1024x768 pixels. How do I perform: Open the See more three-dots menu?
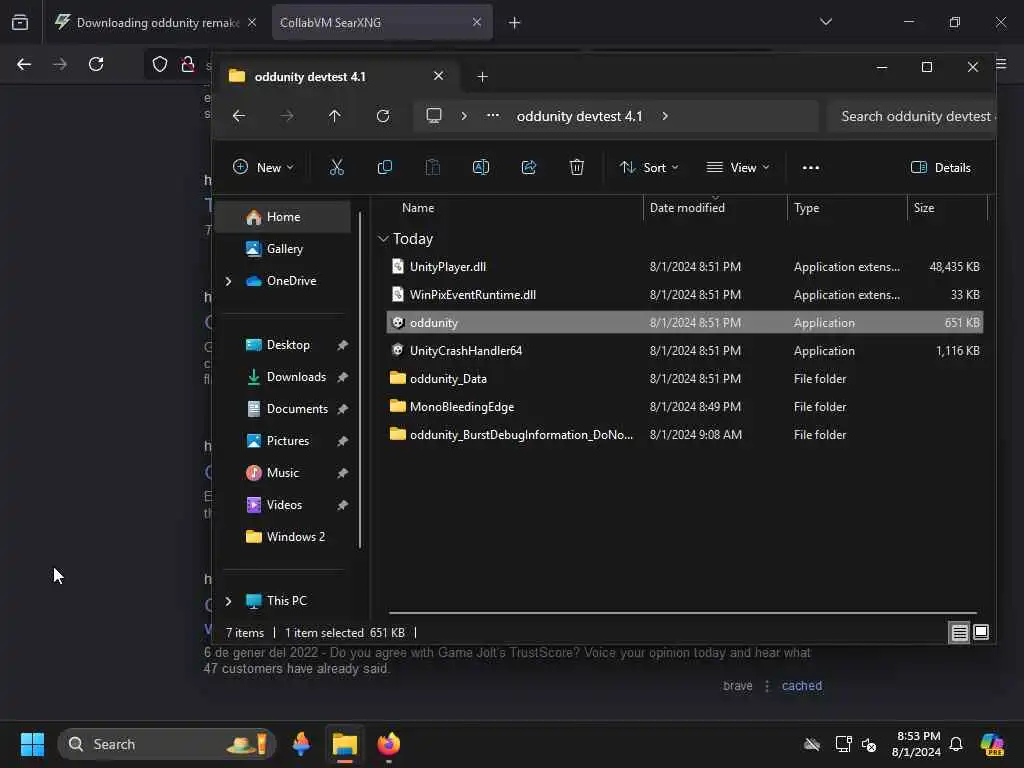click(x=810, y=168)
